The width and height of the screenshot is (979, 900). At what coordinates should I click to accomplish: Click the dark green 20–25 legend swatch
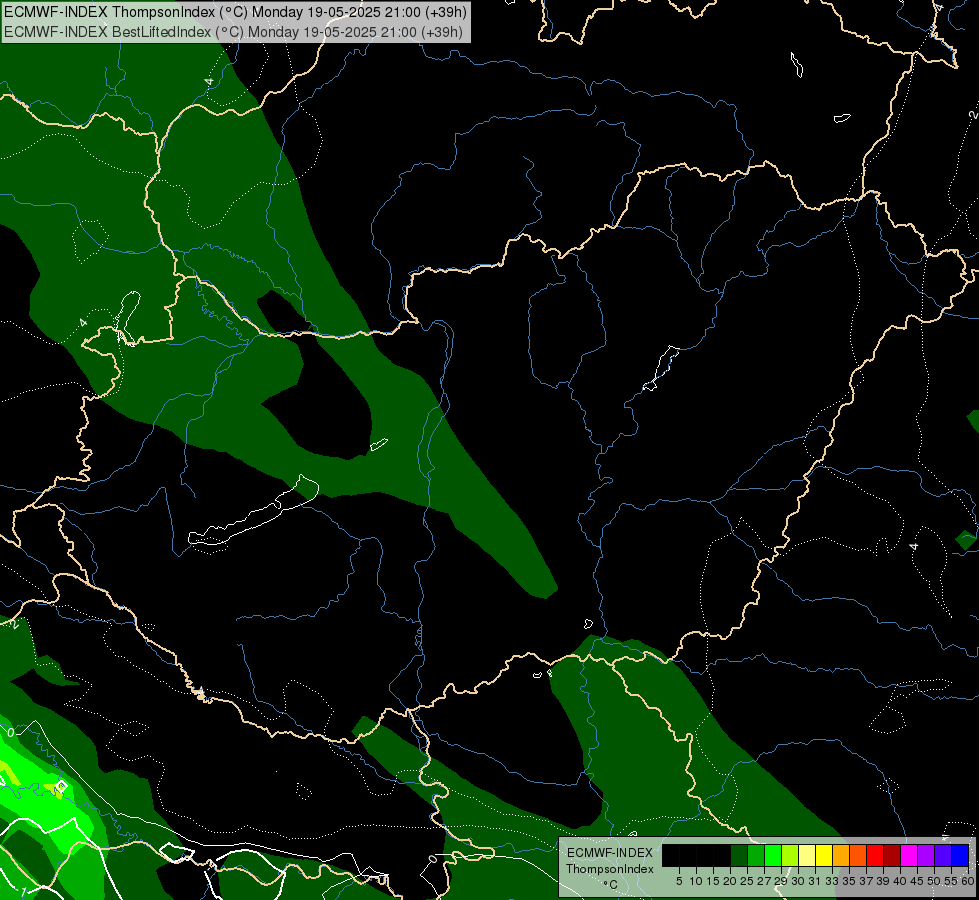click(739, 855)
